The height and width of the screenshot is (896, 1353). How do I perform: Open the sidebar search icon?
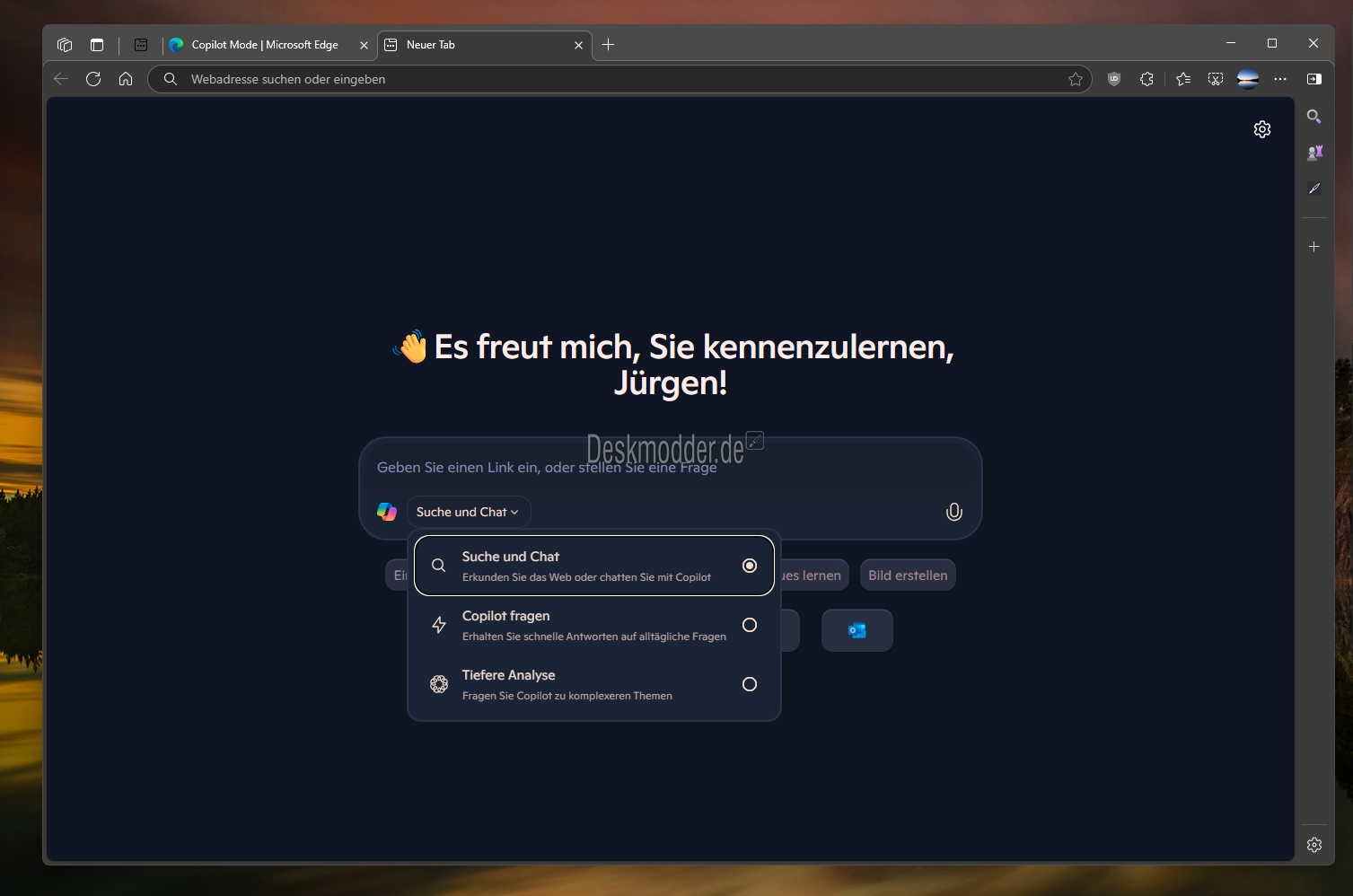click(x=1314, y=117)
